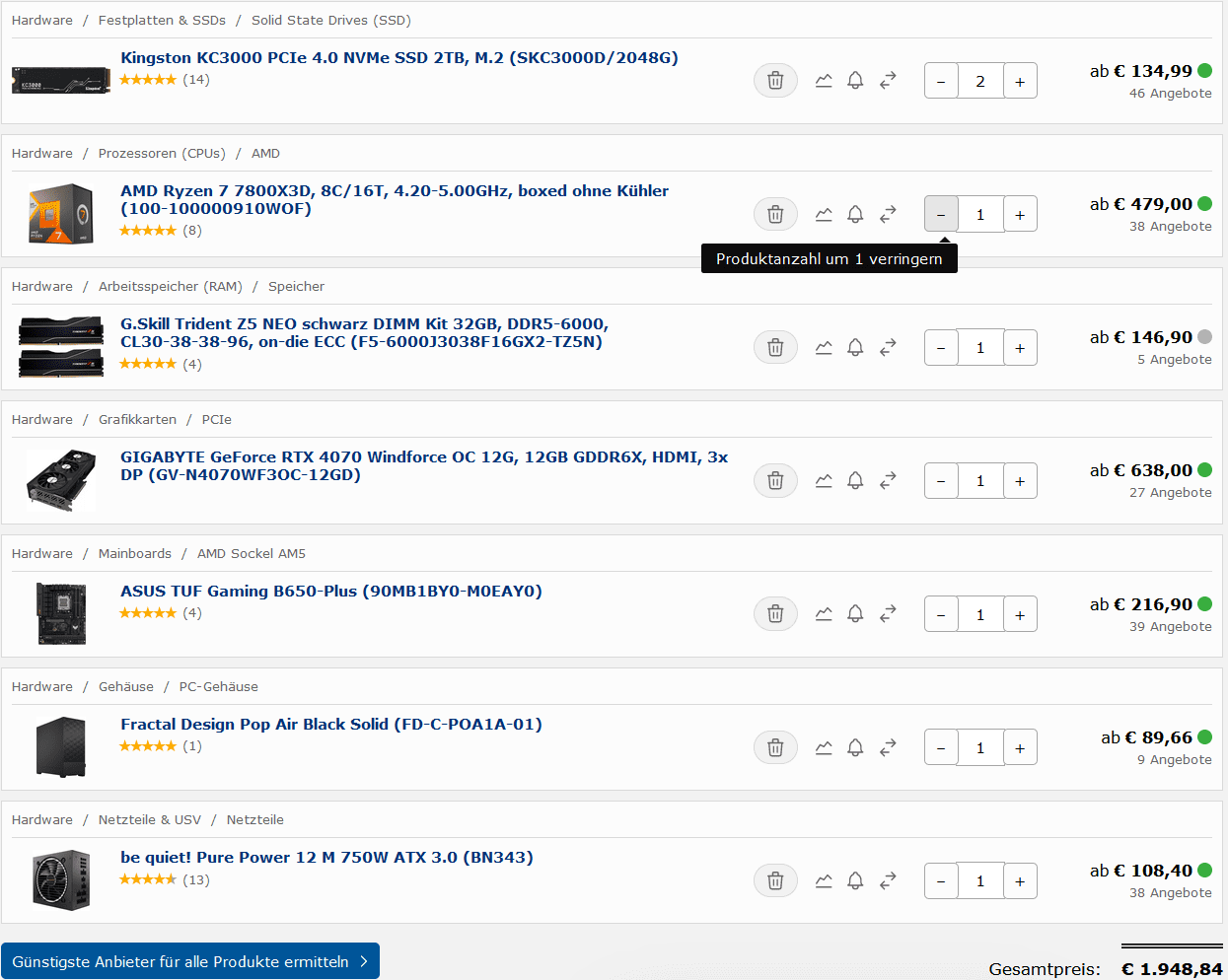Set price alert for Kingston KC3000 SSD
This screenshot has height=980, width=1228.
click(855, 81)
